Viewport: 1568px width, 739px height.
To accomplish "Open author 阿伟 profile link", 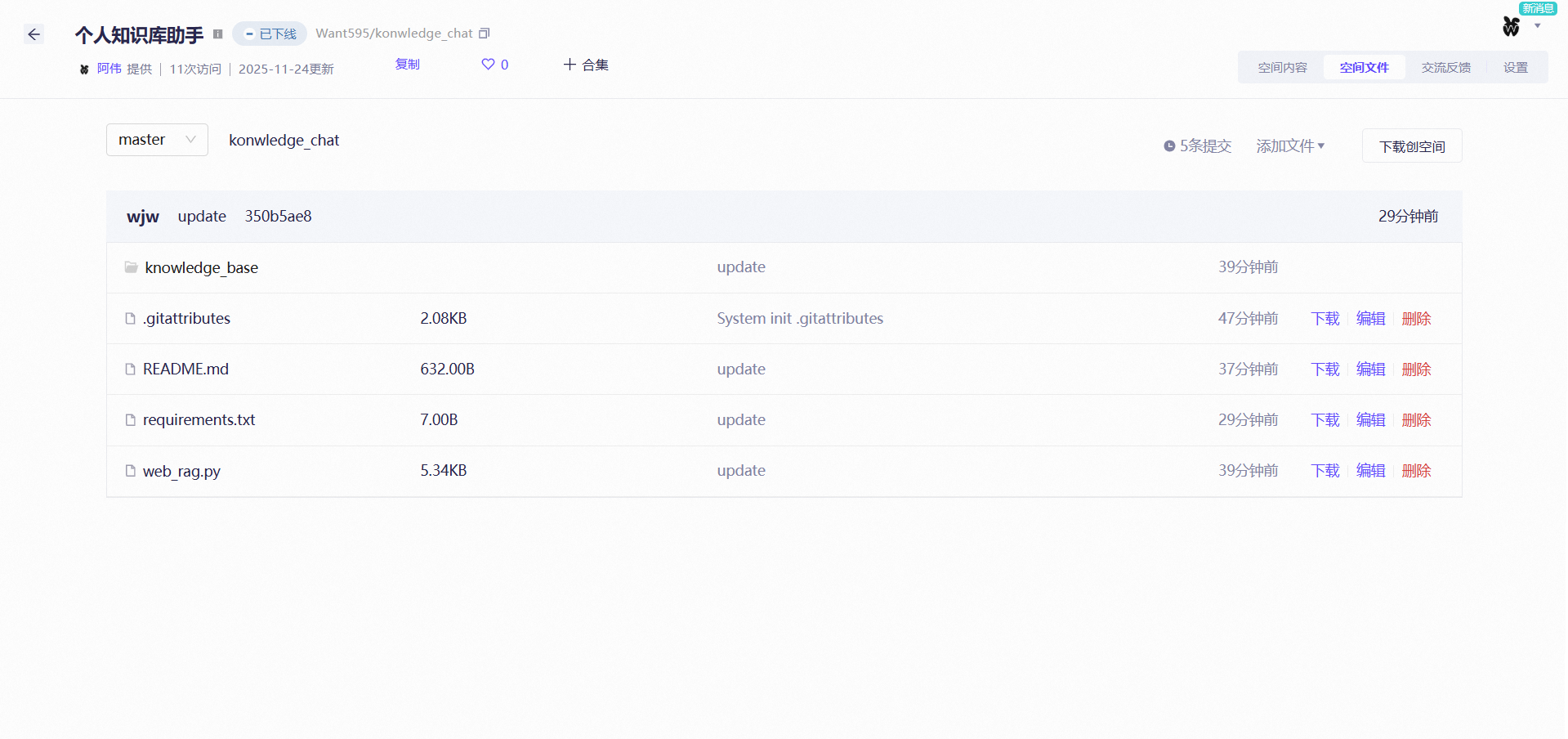I will tap(109, 69).
